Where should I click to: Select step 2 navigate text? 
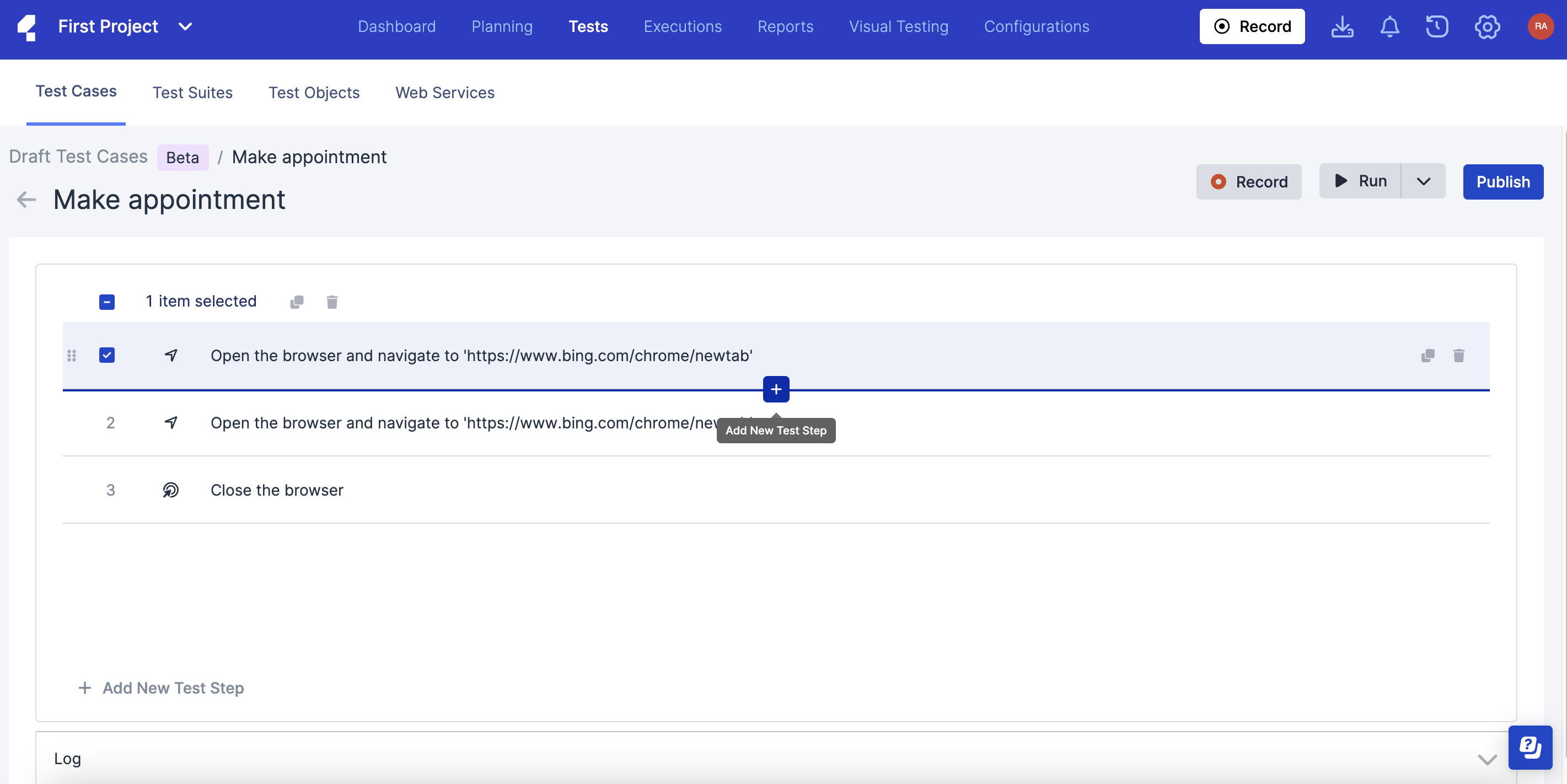click(x=464, y=423)
